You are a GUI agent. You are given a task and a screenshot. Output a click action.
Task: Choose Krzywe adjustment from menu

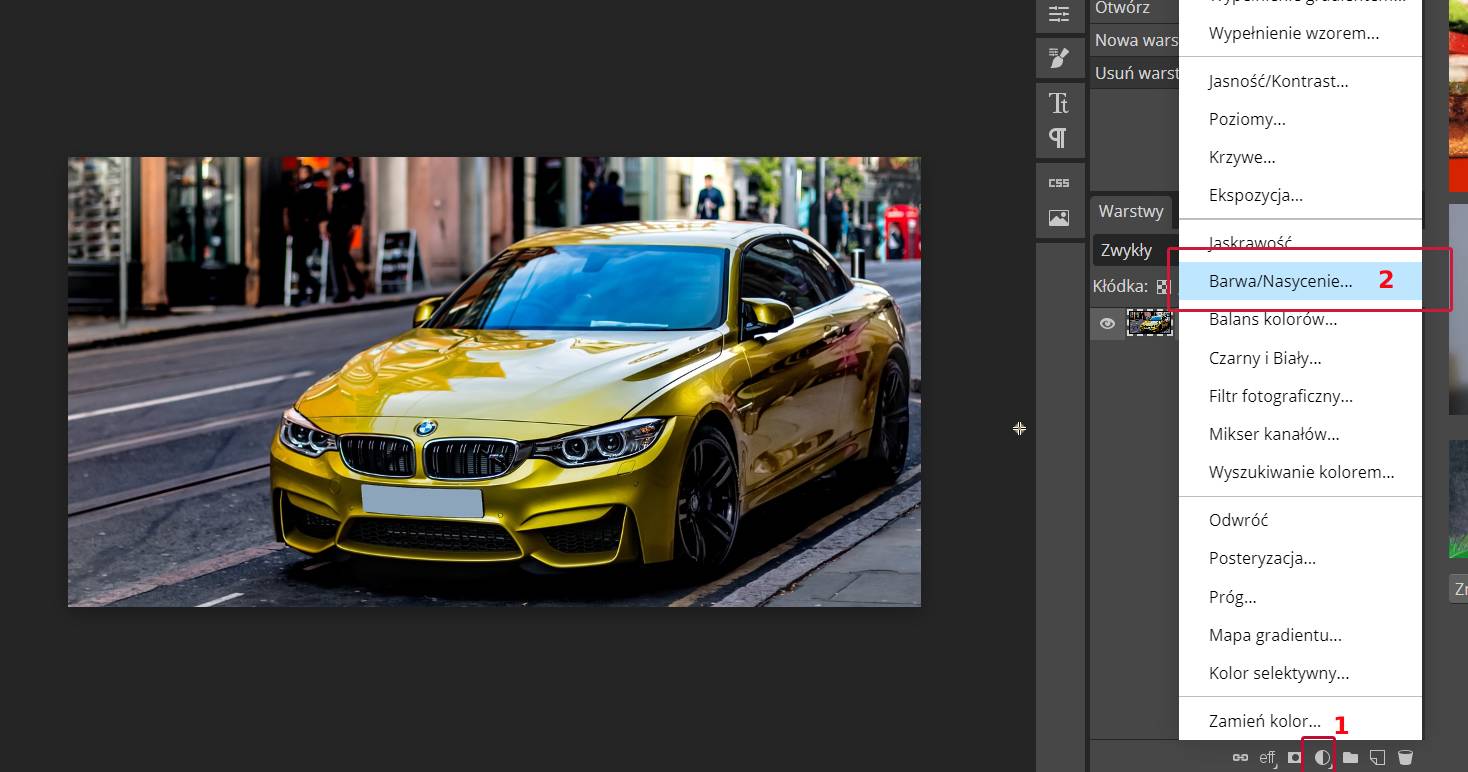pos(1300,157)
